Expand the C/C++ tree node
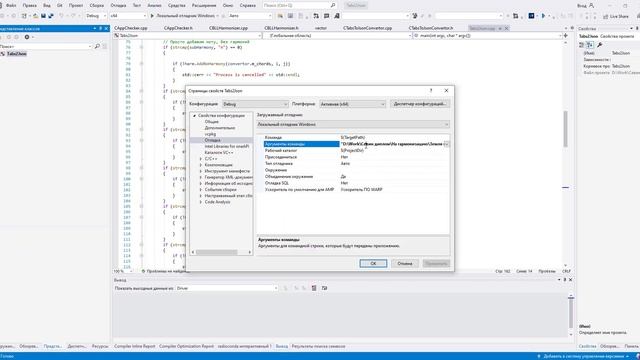This screenshot has height=360, width=640. 200,158
